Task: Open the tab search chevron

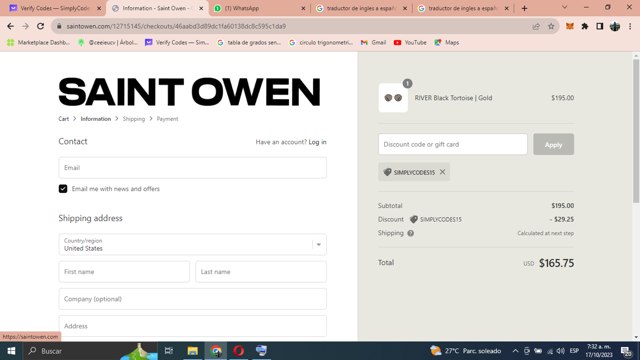Action: 564,8
